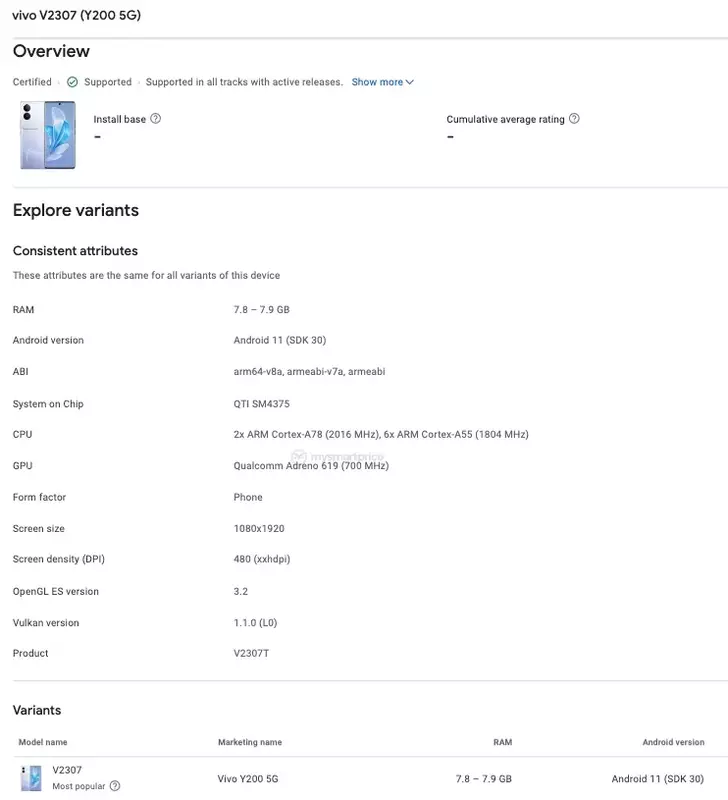
Task: Click the Install base help icon
Action: [156, 118]
